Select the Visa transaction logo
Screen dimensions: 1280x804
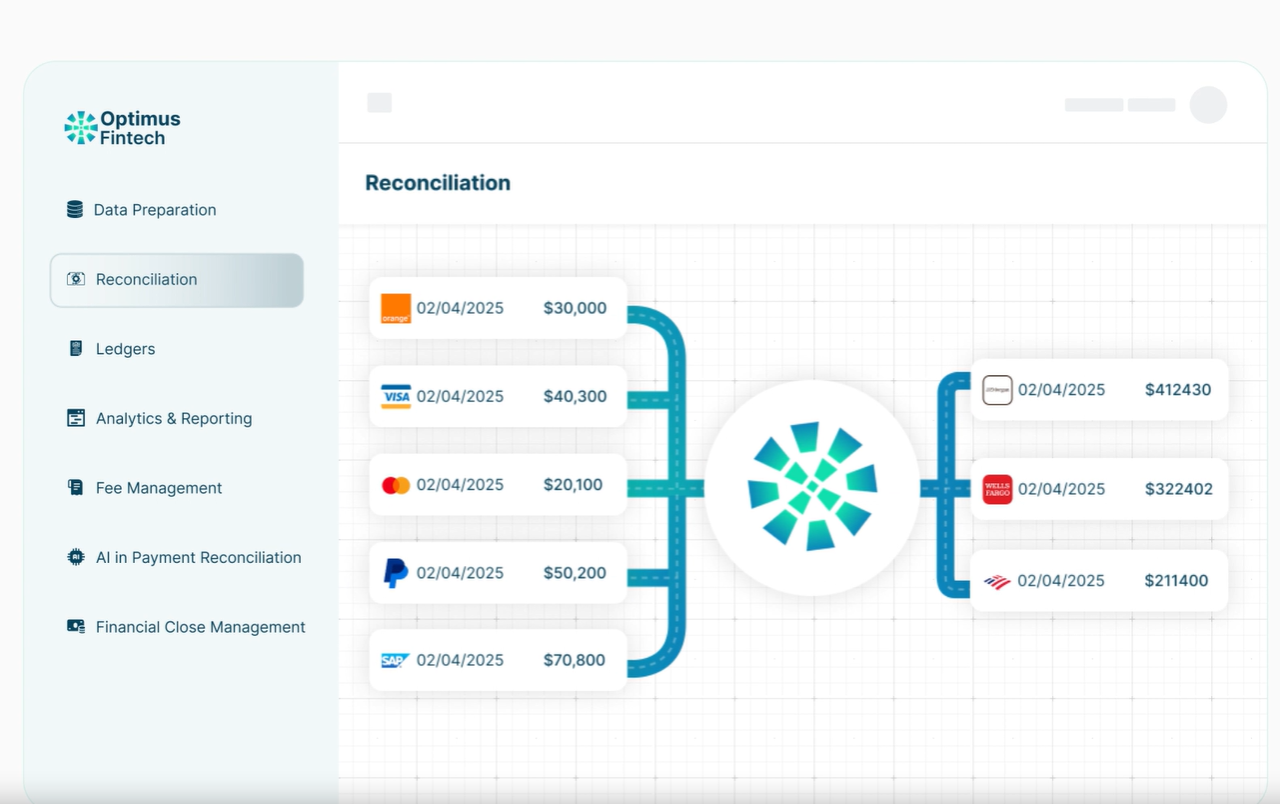pos(396,397)
